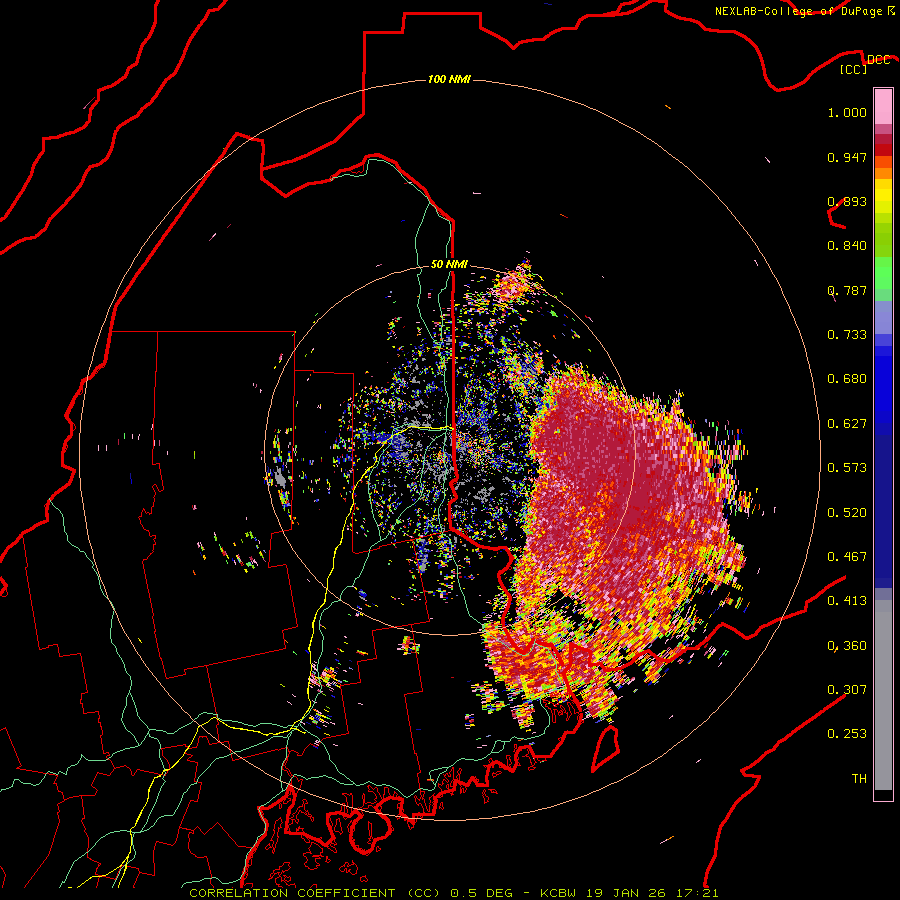
Task: Click the 19 JAN 26 date in caption
Action: pos(626,893)
